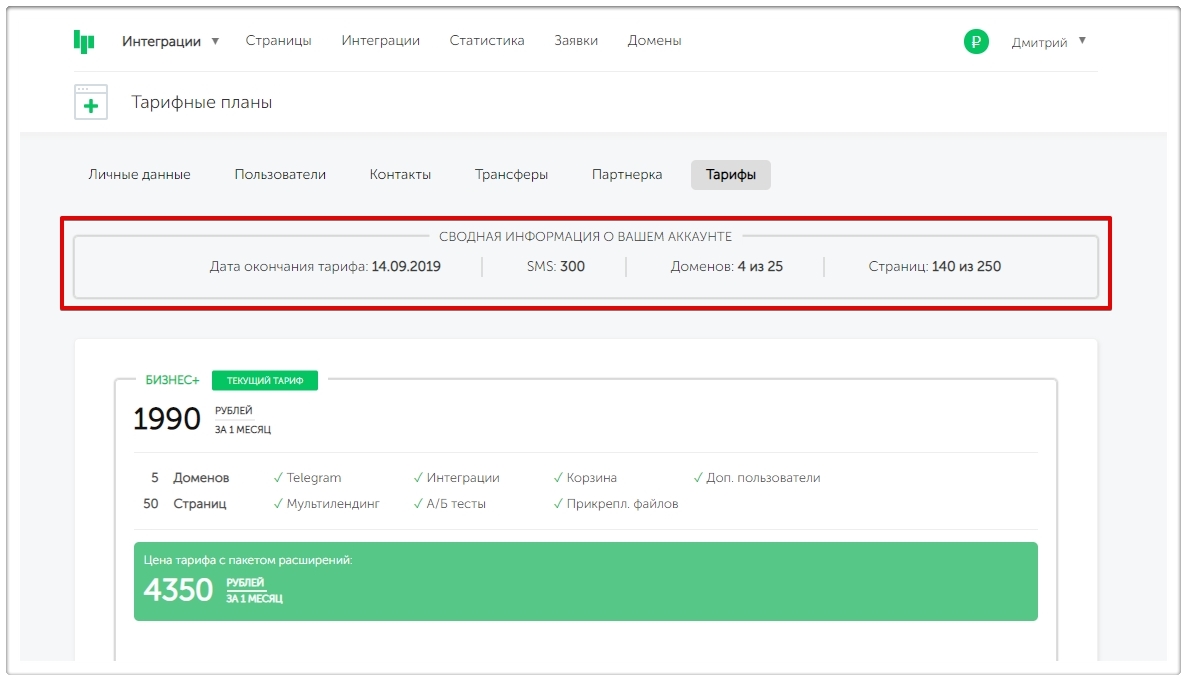Viewport: 1187px width, 680px height.
Task: Open the Партнерка tab
Action: (x=626, y=174)
